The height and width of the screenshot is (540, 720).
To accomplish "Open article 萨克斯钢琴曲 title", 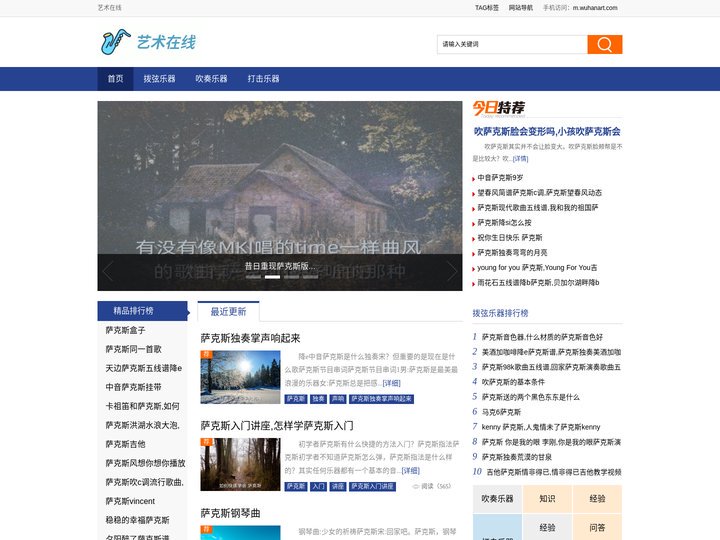I will point(231,513).
